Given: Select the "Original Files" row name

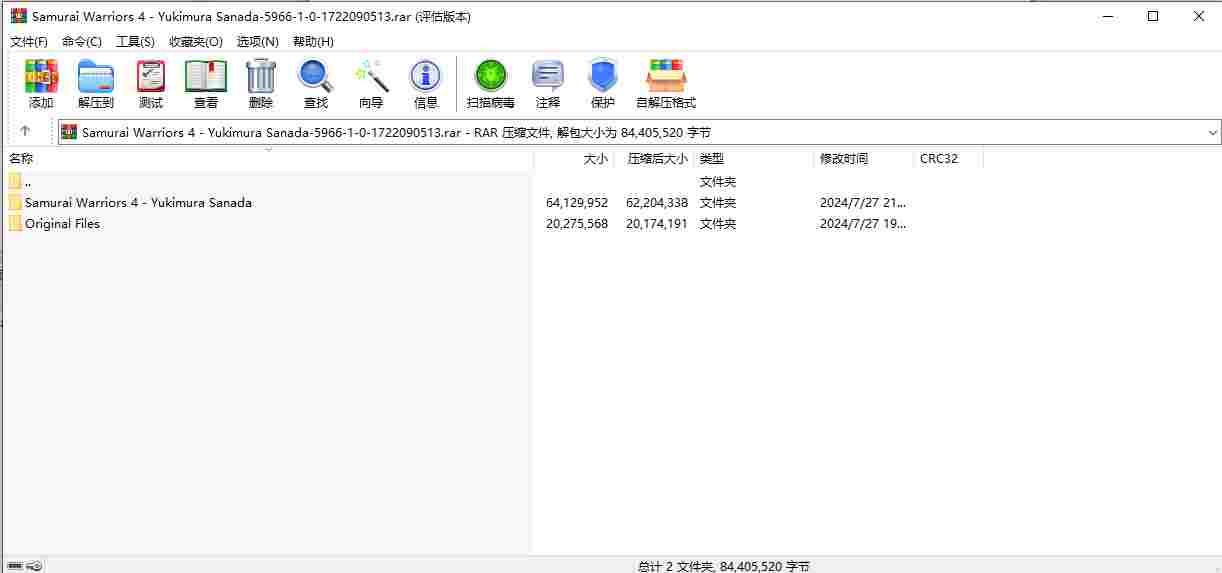Looking at the screenshot, I should 62,223.
